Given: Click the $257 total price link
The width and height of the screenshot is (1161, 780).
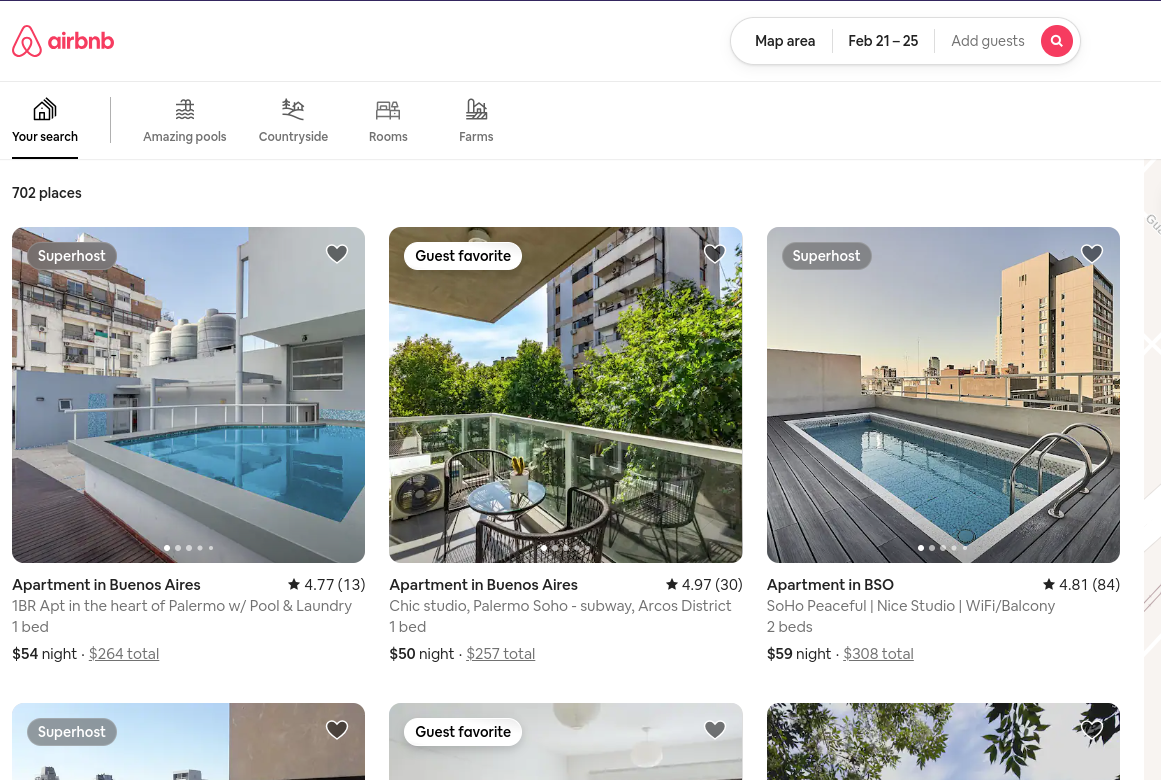Looking at the screenshot, I should click(x=501, y=654).
